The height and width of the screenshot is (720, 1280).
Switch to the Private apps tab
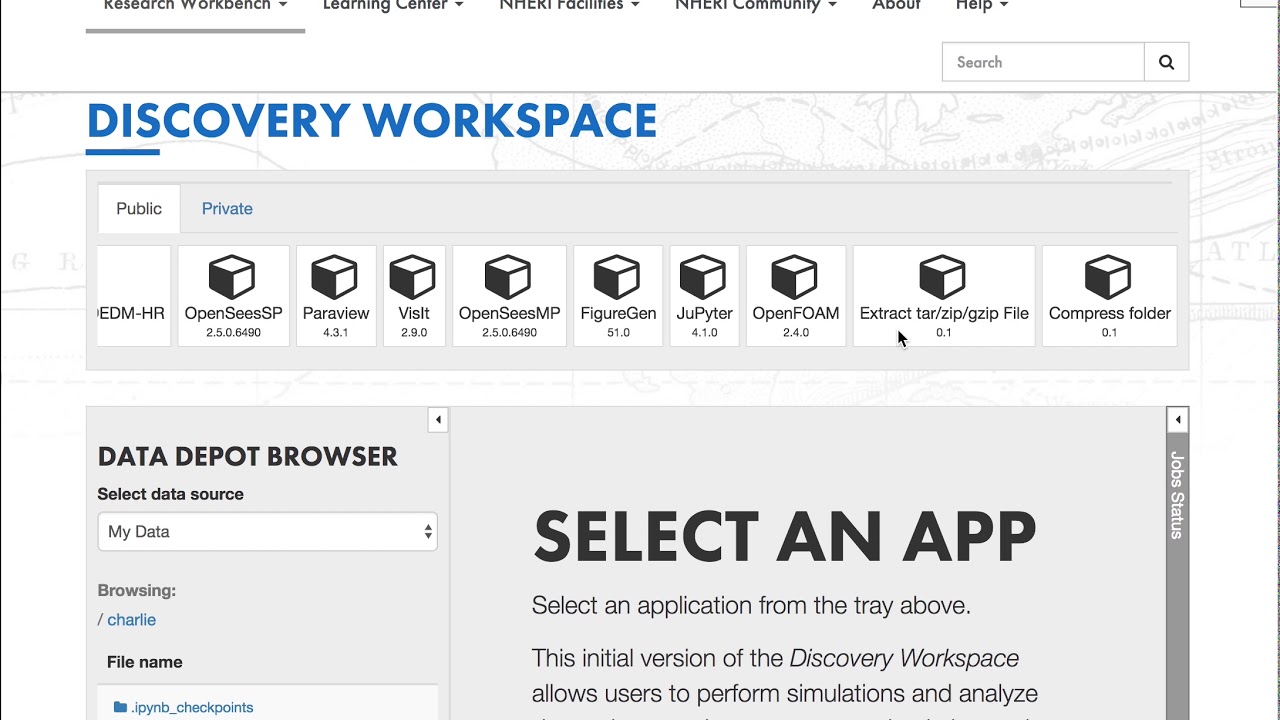click(227, 208)
